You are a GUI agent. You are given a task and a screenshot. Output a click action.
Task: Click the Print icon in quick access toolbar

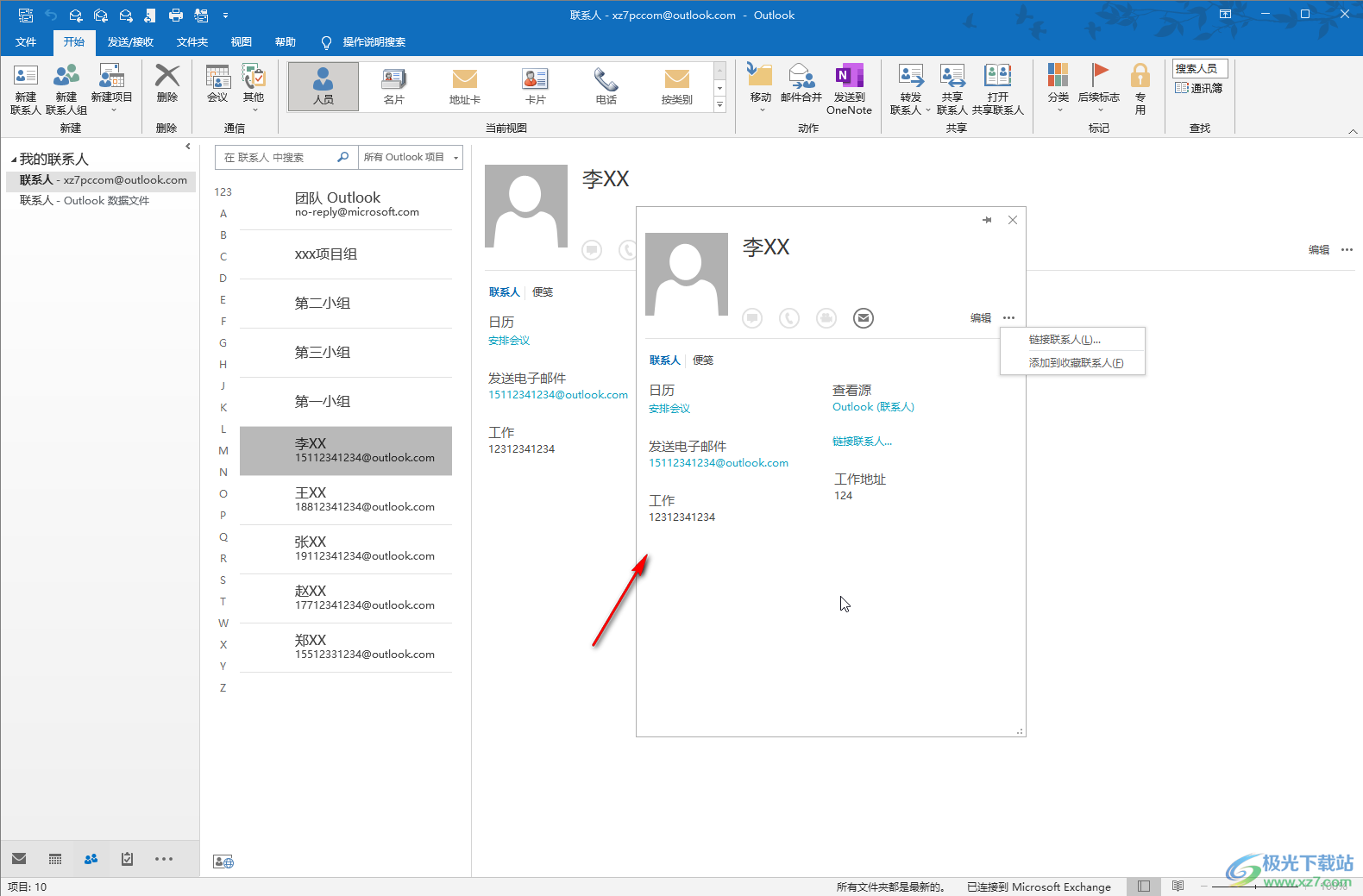tap(176, 15)
